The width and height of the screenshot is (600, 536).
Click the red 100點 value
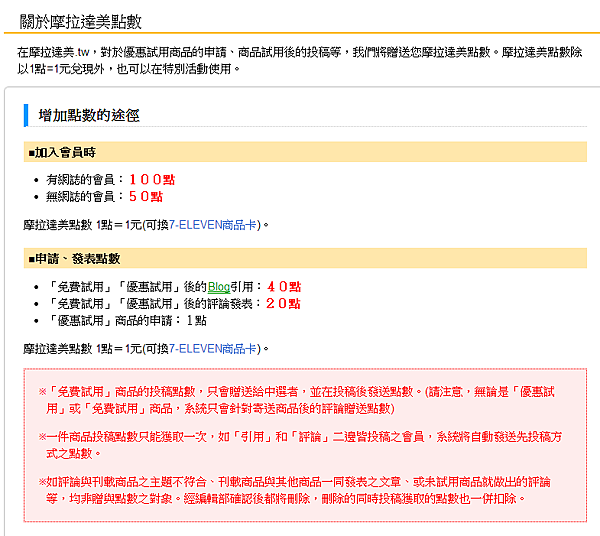click(x=152, y=179)
